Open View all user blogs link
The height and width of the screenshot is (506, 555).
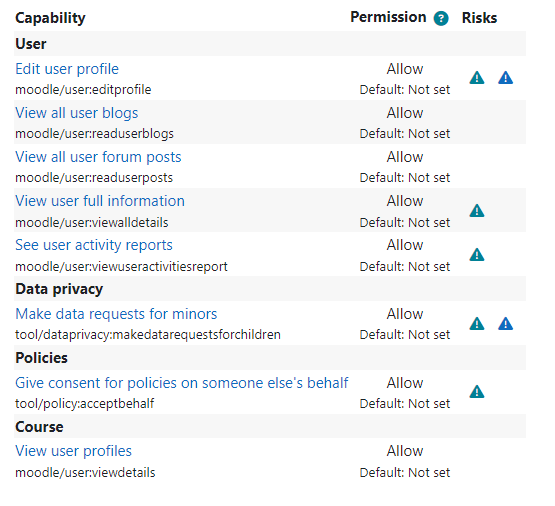pyautogui.click(x=76, y=113)
